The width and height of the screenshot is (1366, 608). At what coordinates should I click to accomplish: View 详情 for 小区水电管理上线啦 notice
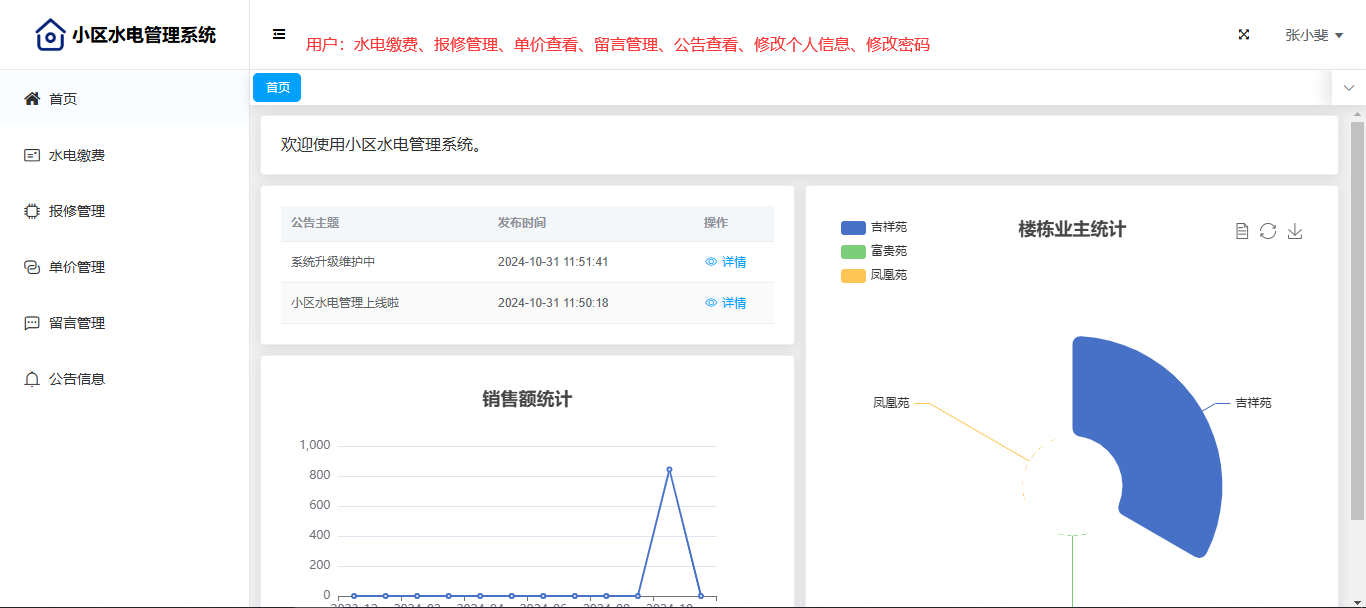tap(726, 303)
